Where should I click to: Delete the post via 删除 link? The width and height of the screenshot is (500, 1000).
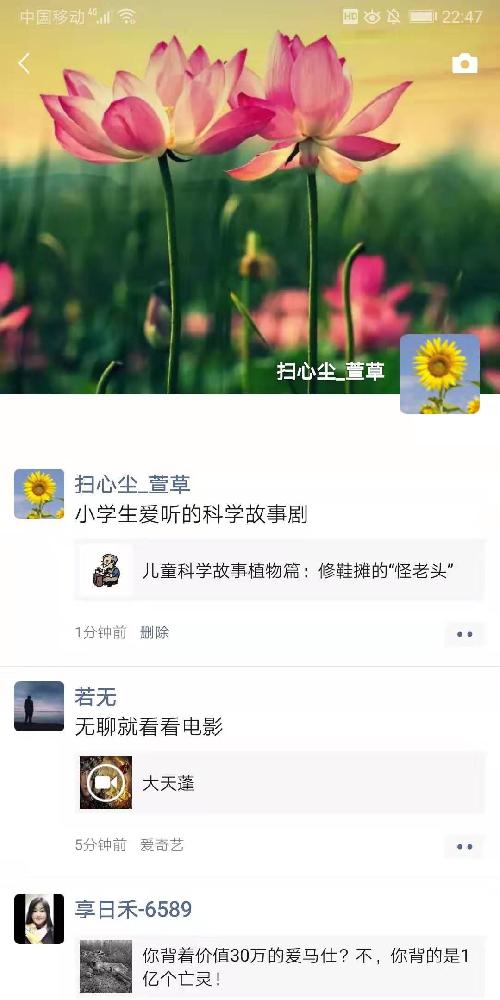click(x=154, y=633)
